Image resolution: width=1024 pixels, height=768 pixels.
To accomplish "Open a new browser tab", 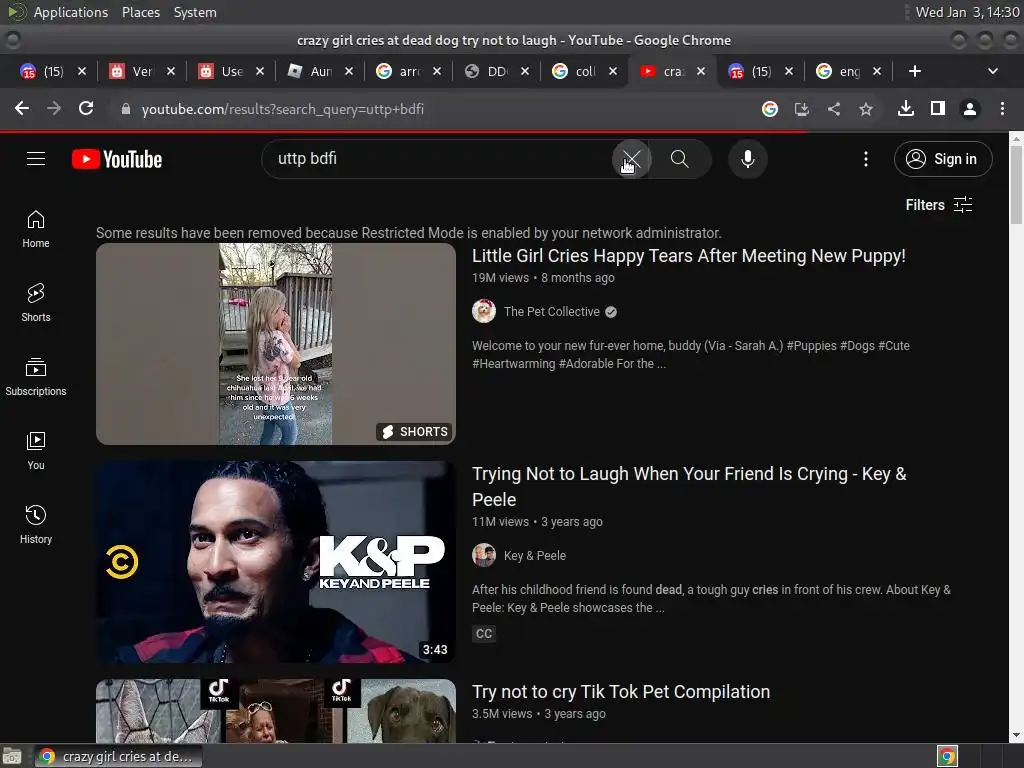I will 915,71.
